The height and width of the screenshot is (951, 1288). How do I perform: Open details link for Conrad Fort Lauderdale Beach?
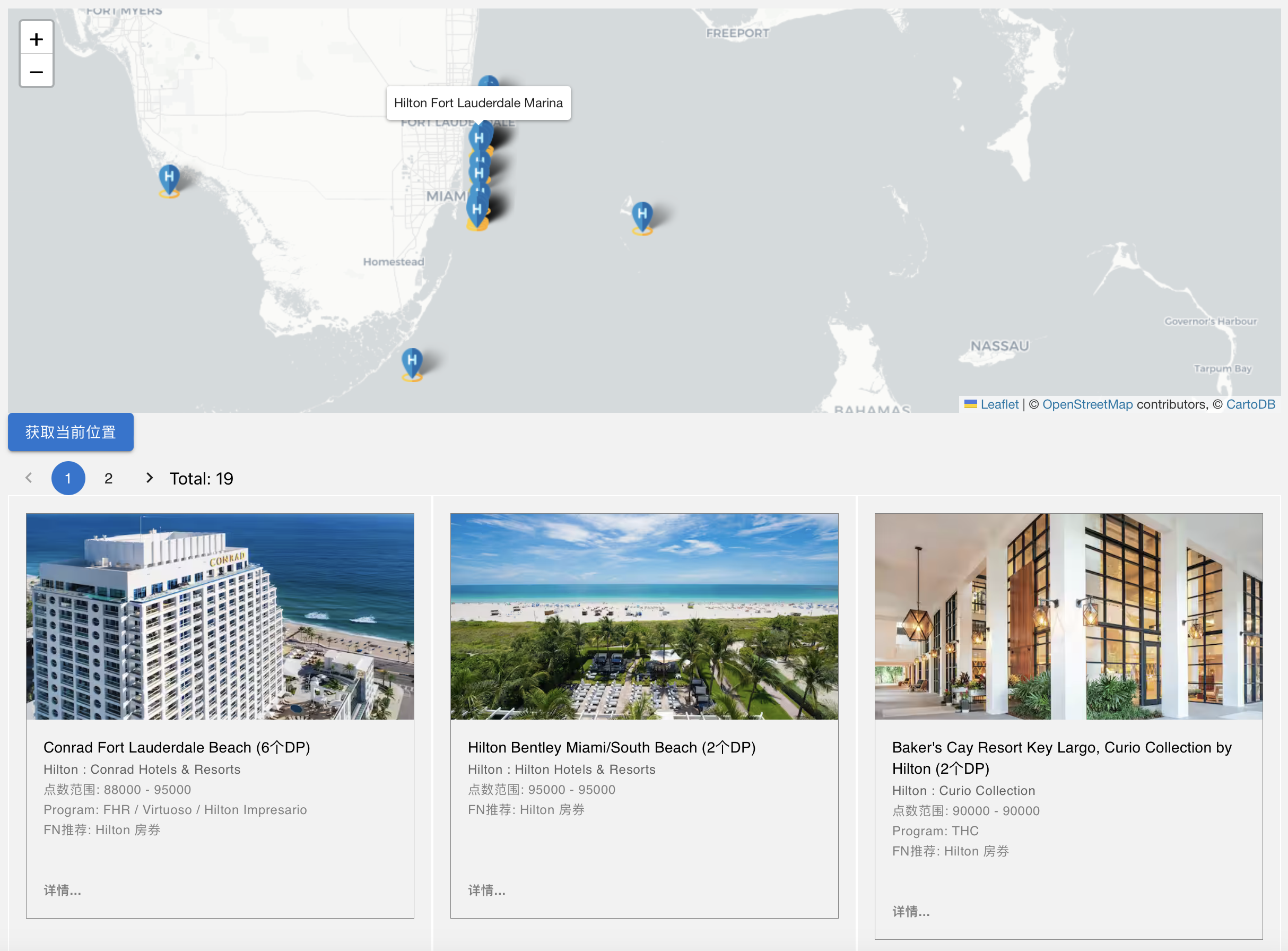tap(62, 890)
